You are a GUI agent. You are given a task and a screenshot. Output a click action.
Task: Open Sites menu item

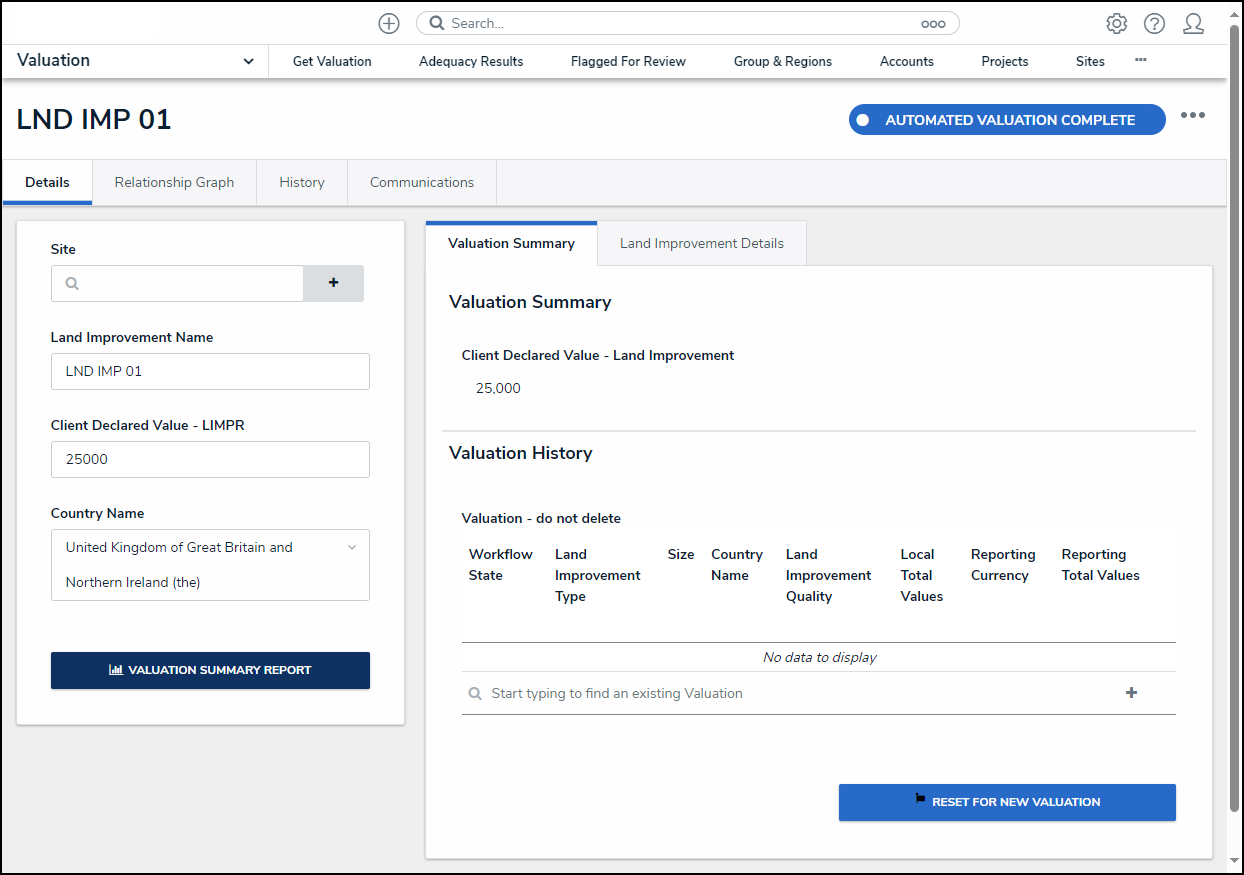point(1090,61)
